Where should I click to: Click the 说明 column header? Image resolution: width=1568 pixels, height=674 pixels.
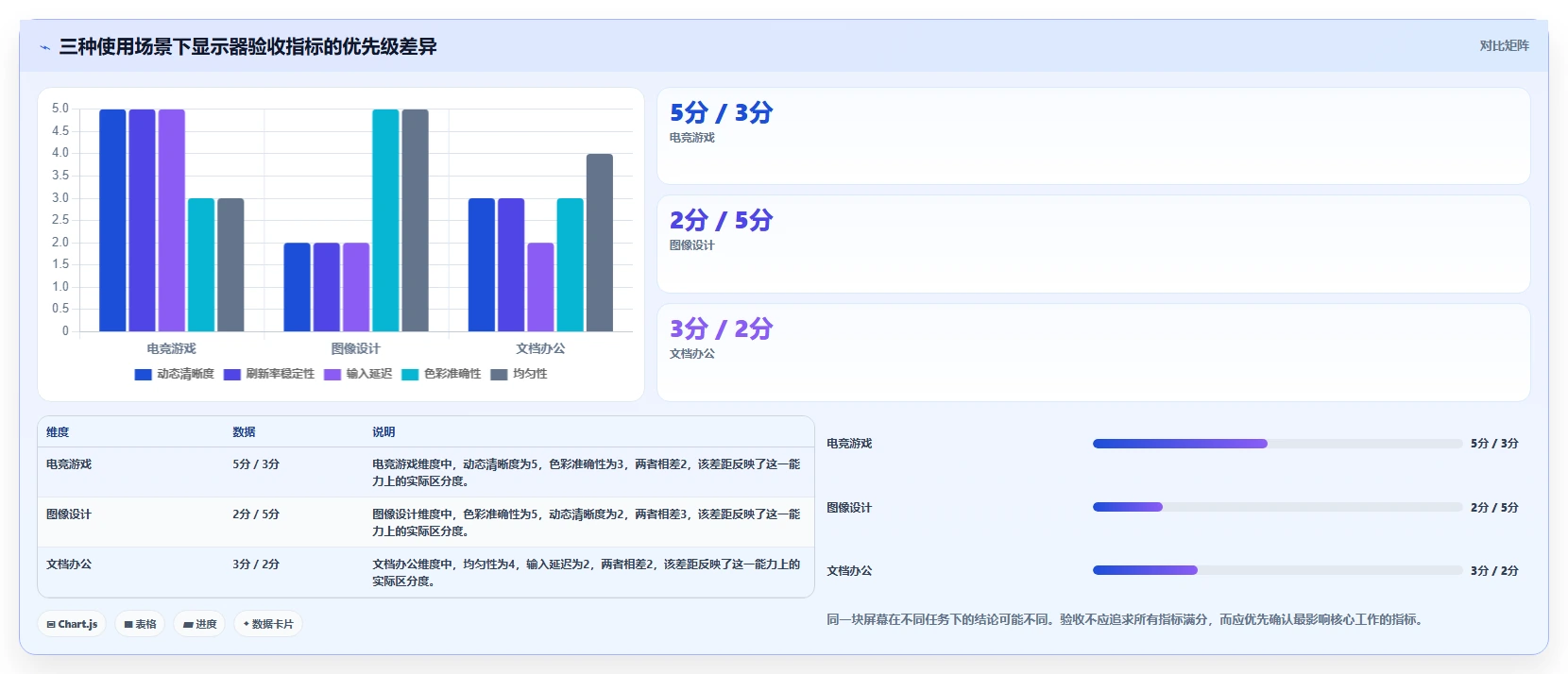click(x=383, y=432)
